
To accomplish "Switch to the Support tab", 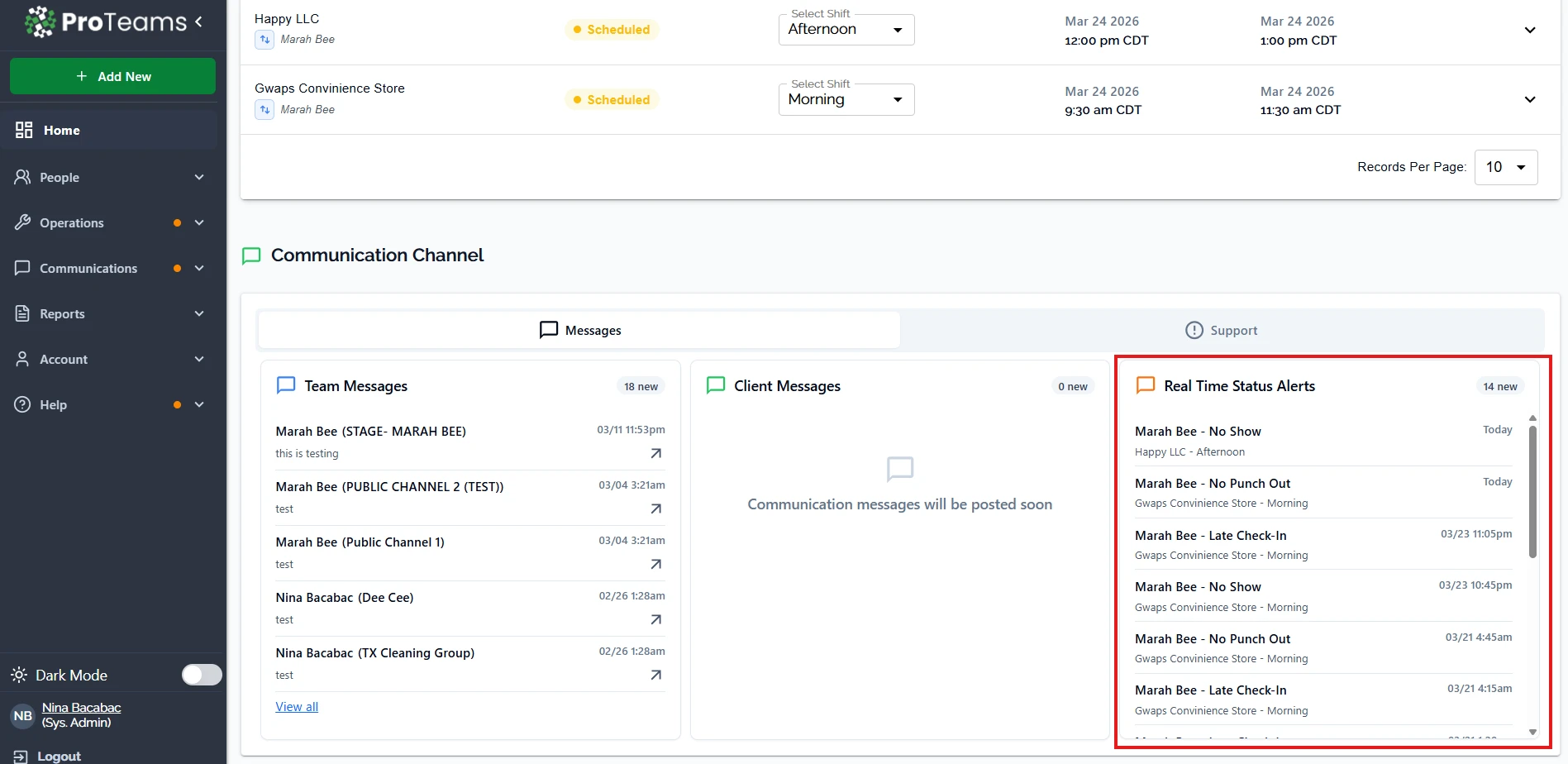I will (x=1221, y=331).
